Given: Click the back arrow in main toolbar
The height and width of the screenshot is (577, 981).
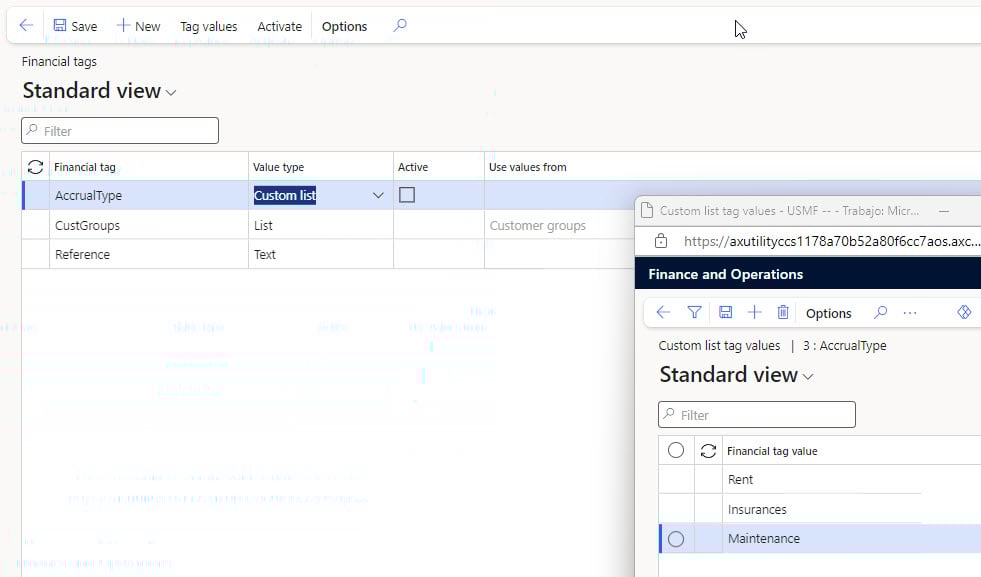Looking at the screenshot, I should tap(26, 26).
